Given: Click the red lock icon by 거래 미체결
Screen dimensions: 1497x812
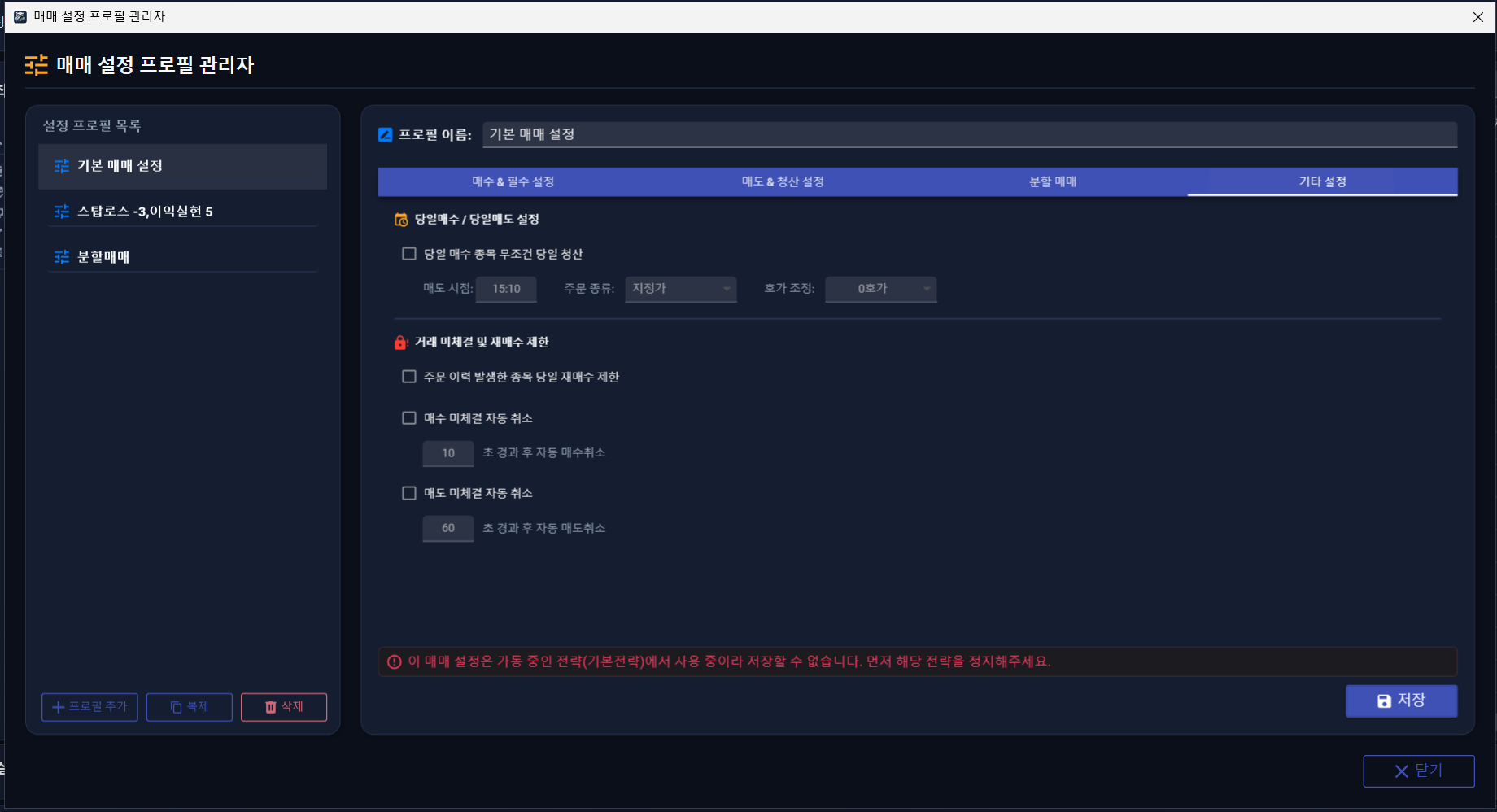Looking at the screenshot, I should click(400, 343).
